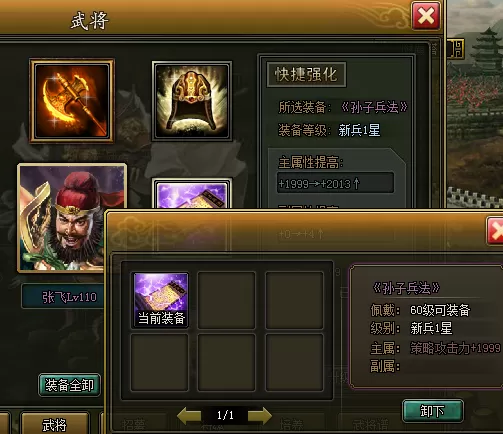Go to previous inventory page arrow
Viewport: 503px width, 434px height.
click(188, 415)
